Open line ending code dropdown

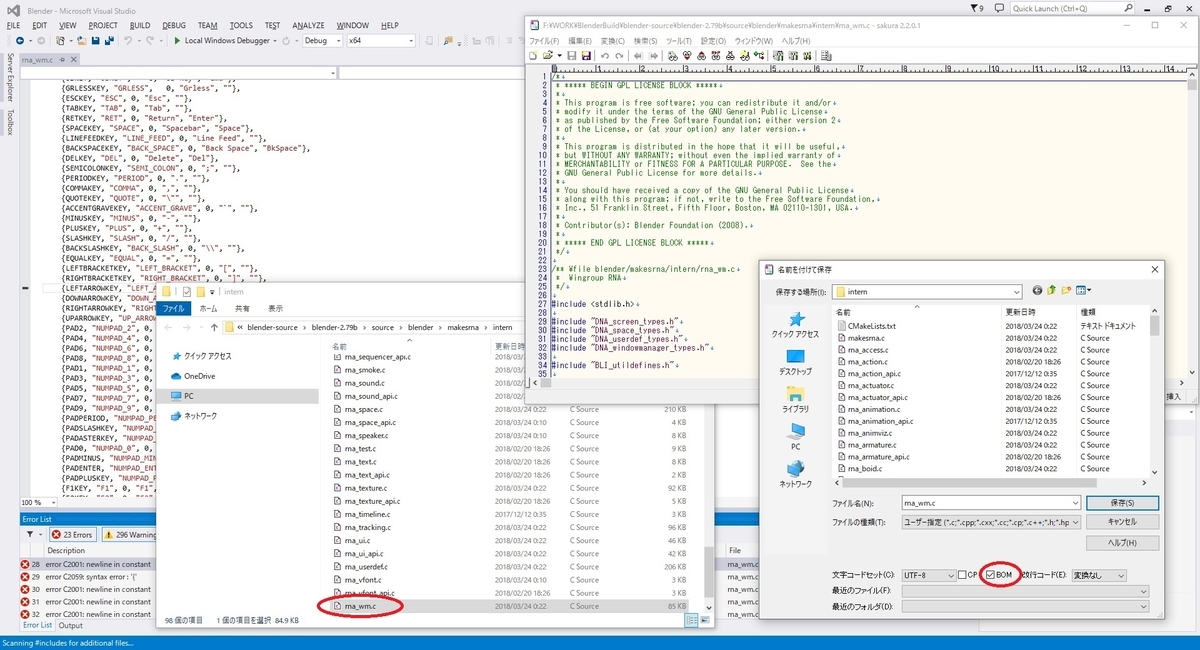point(1120,576)
